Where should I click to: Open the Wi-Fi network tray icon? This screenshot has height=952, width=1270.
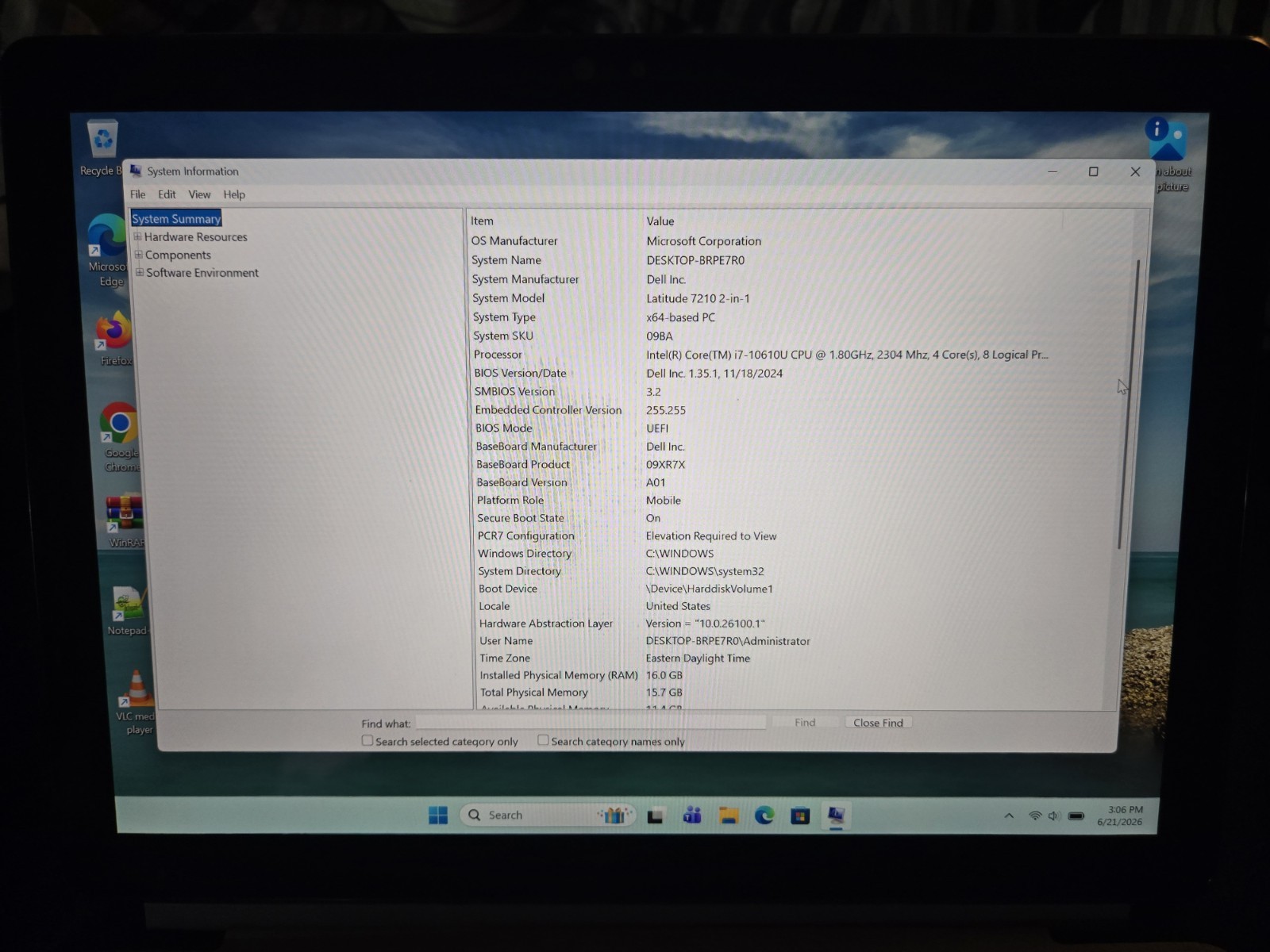[x=1035, y=816]
